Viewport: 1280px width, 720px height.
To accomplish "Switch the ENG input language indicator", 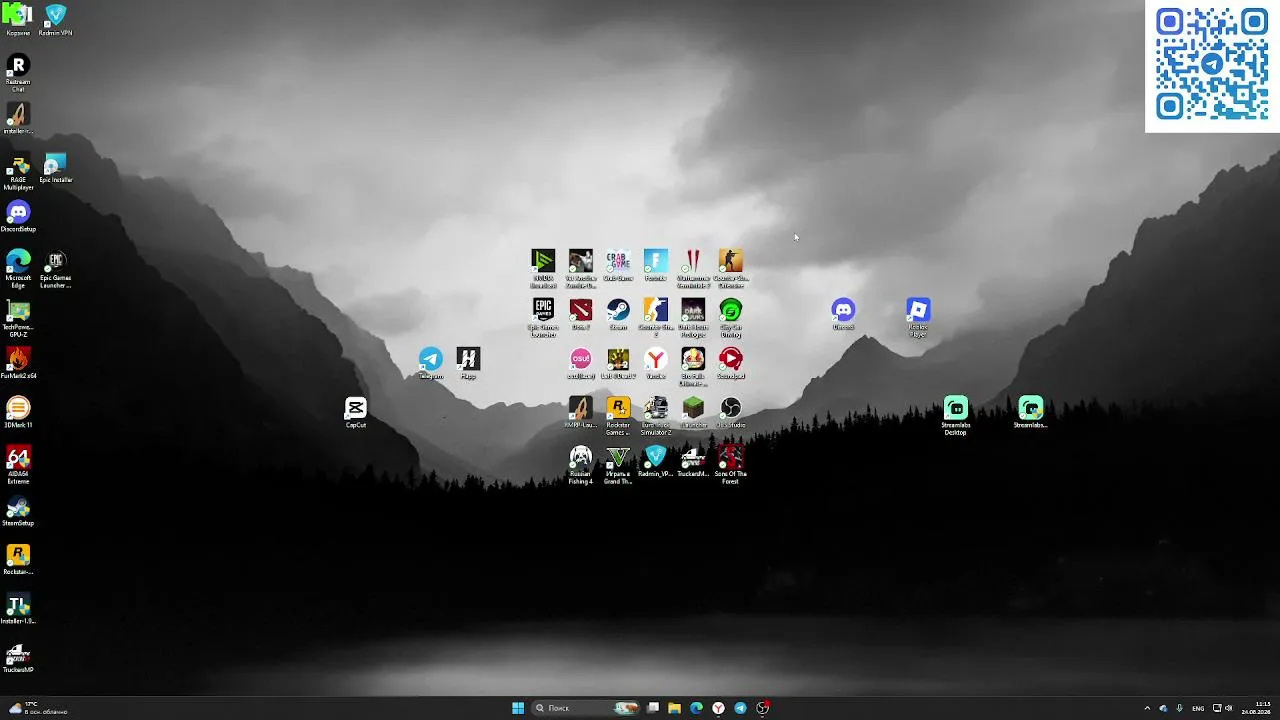I will pos(1198,708).
